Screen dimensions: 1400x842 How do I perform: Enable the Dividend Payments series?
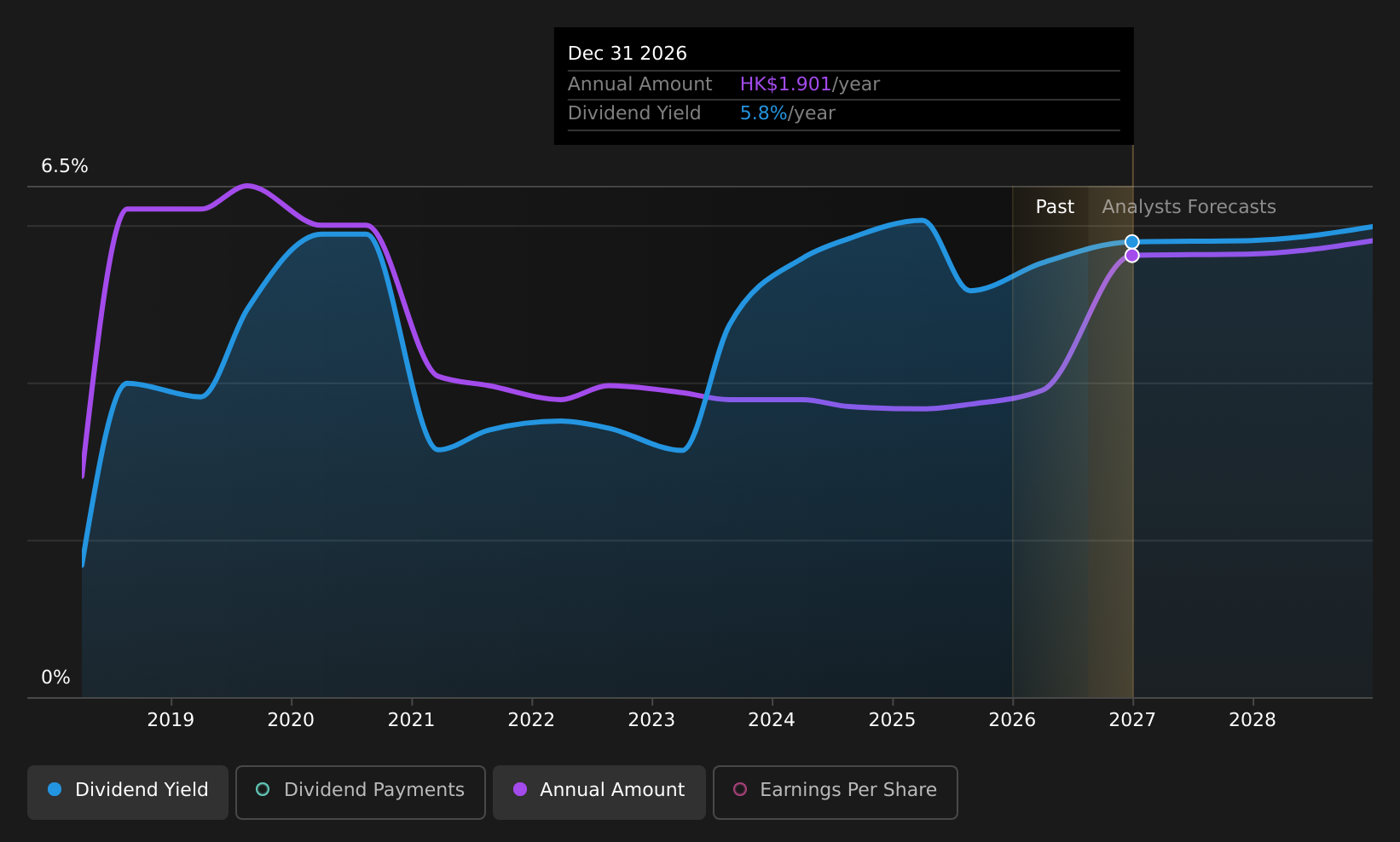(x=361, y=793)
